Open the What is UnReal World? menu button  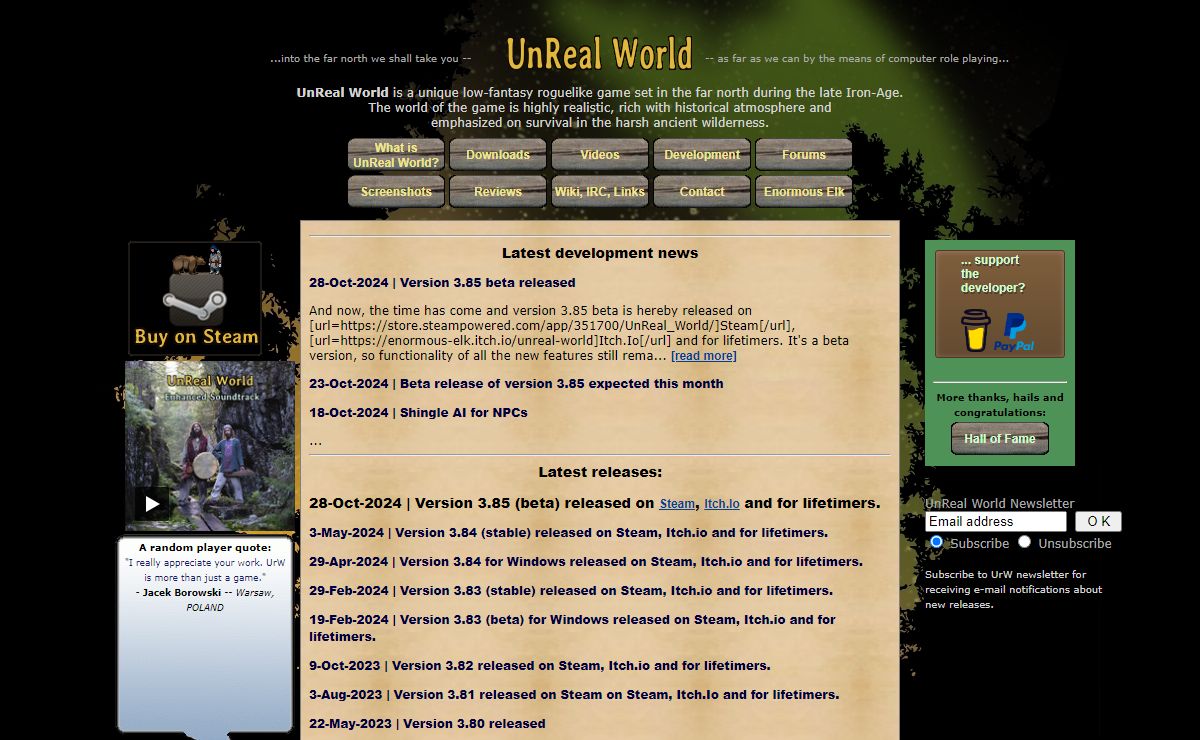[x=396, y=155]
